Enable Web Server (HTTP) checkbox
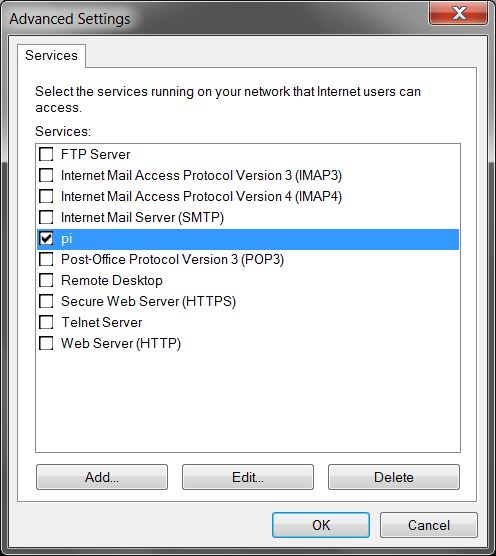 coord(46,343)
